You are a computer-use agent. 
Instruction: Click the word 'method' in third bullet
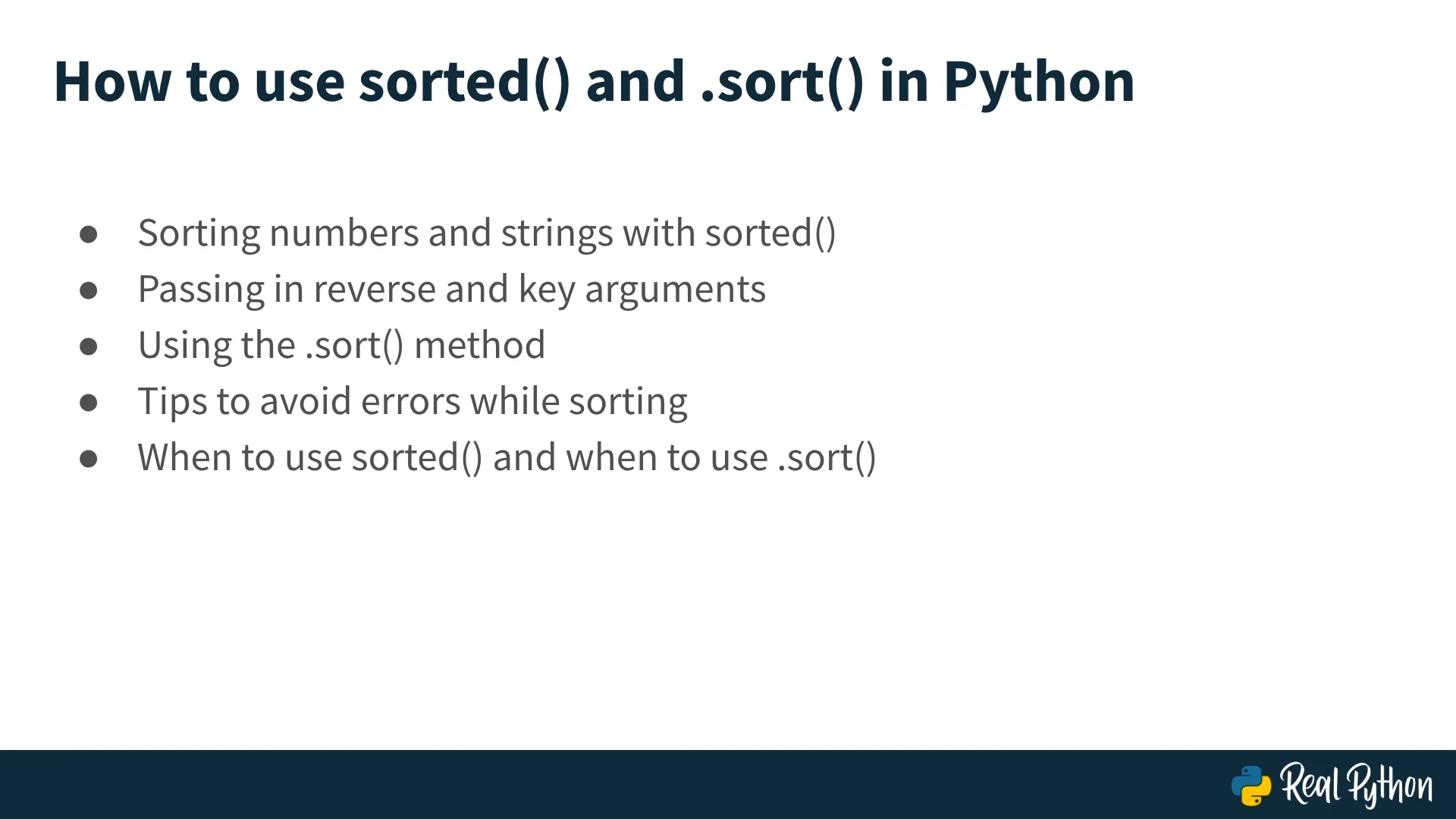pos(479,346)
